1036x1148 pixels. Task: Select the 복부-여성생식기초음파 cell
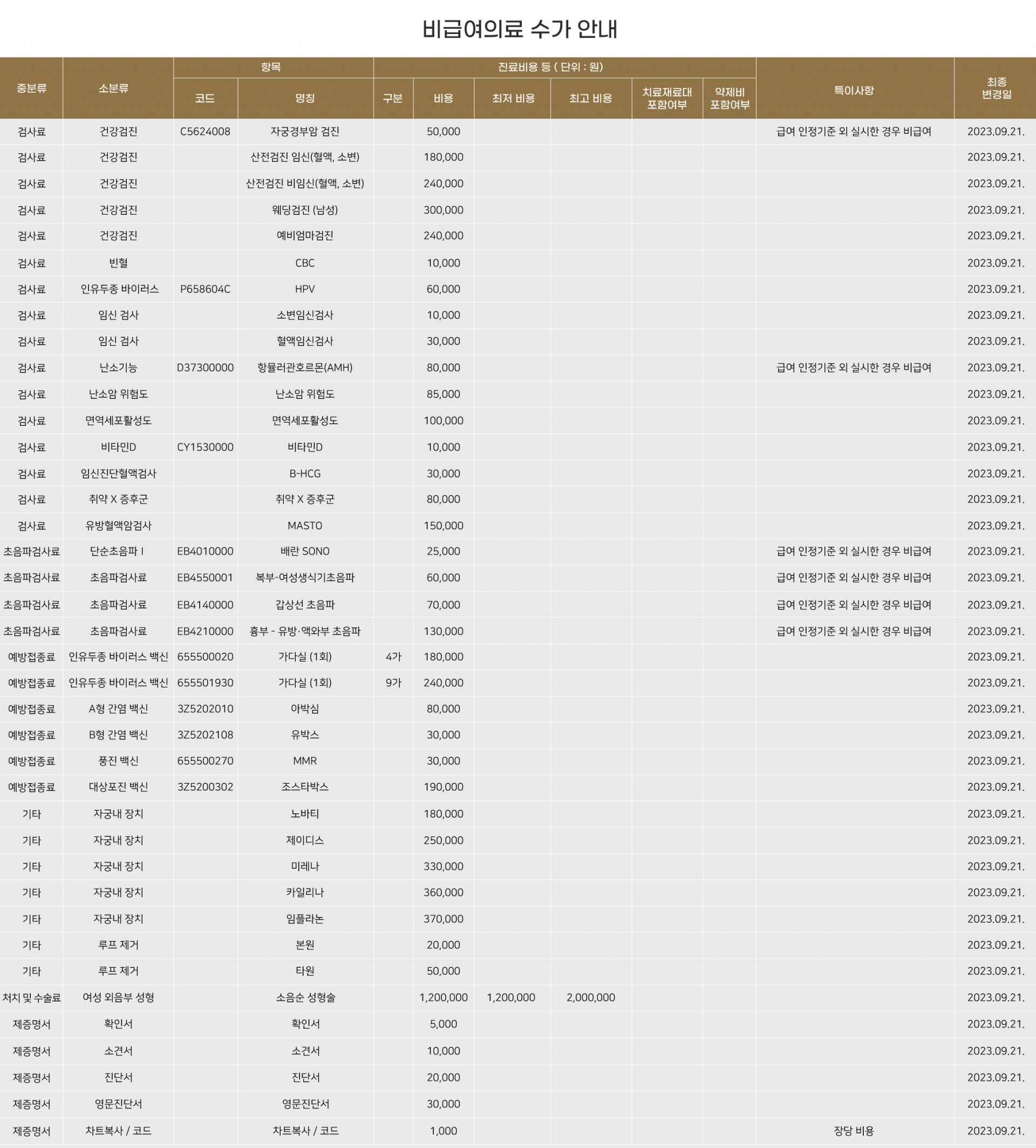click(x=305, y=578)
